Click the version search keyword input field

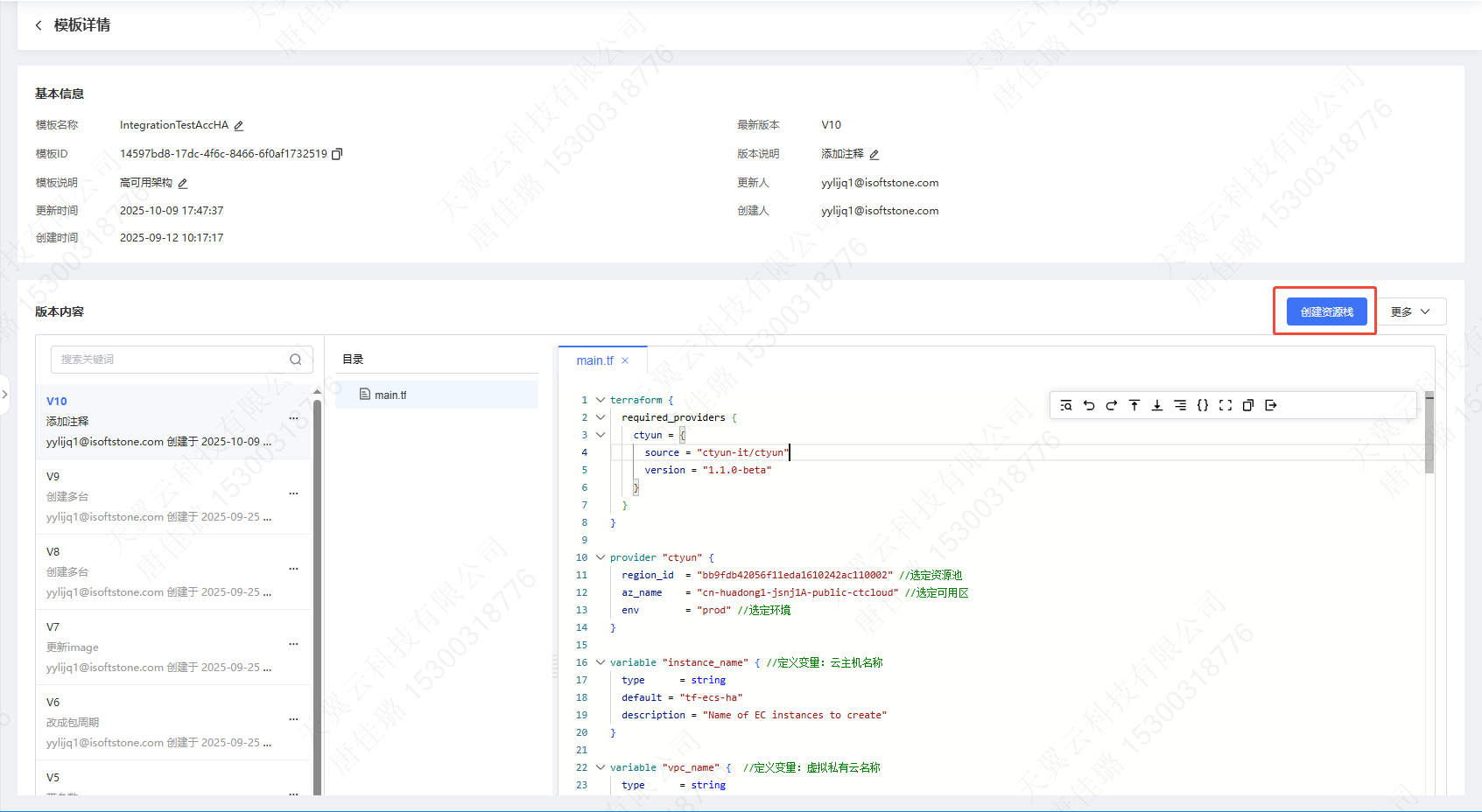pos(172,360)
